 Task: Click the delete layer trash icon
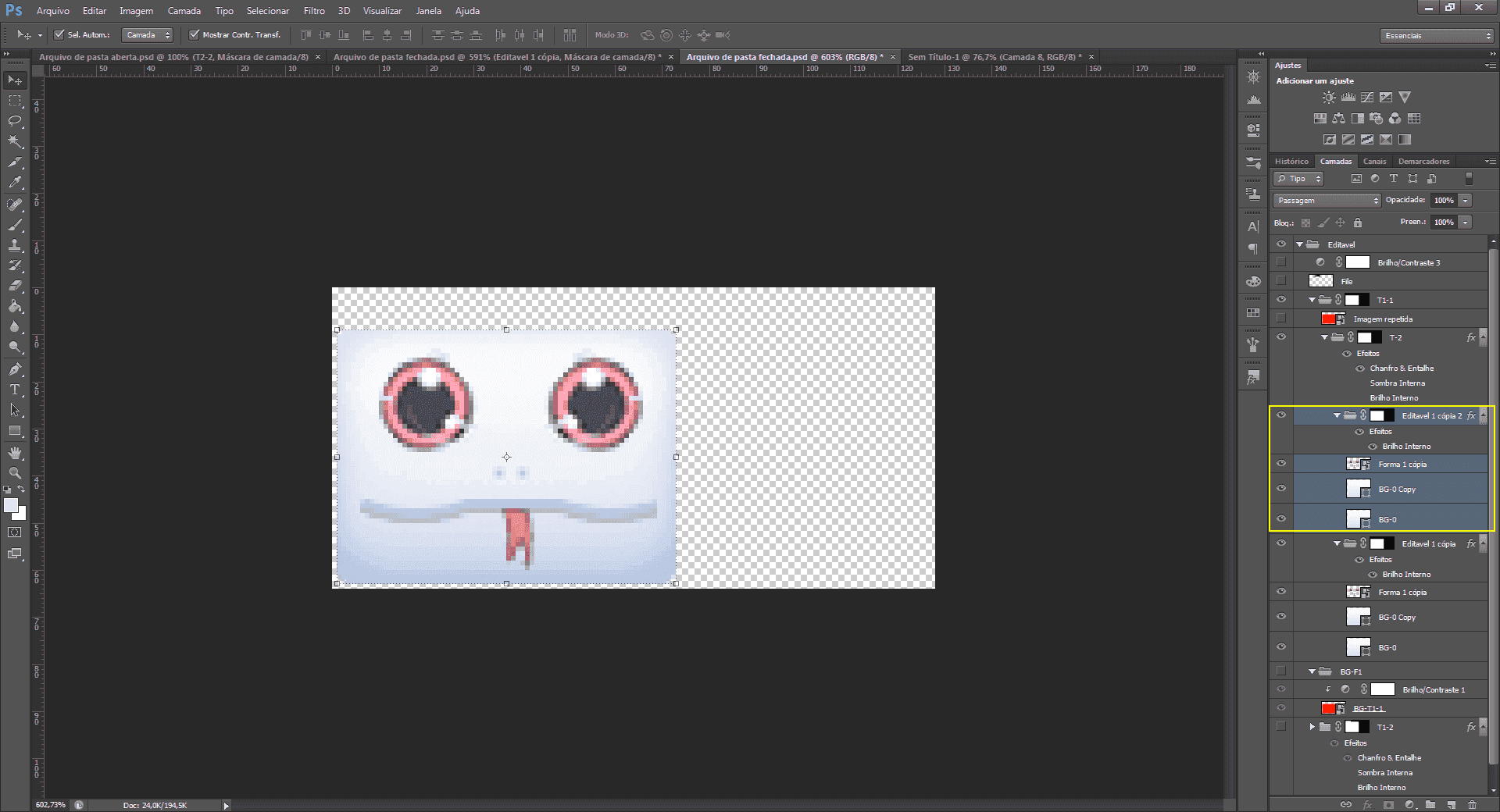pos(1473,805)
